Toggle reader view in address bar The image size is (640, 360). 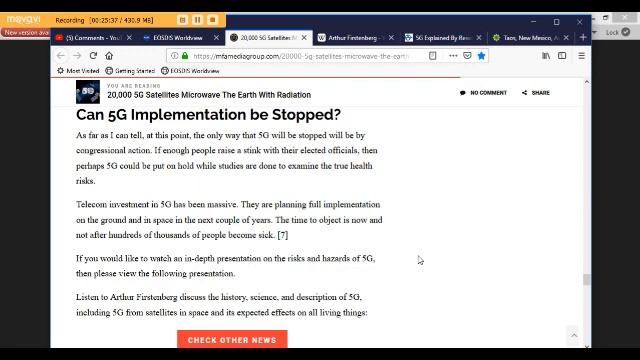(x=433, y=56)
